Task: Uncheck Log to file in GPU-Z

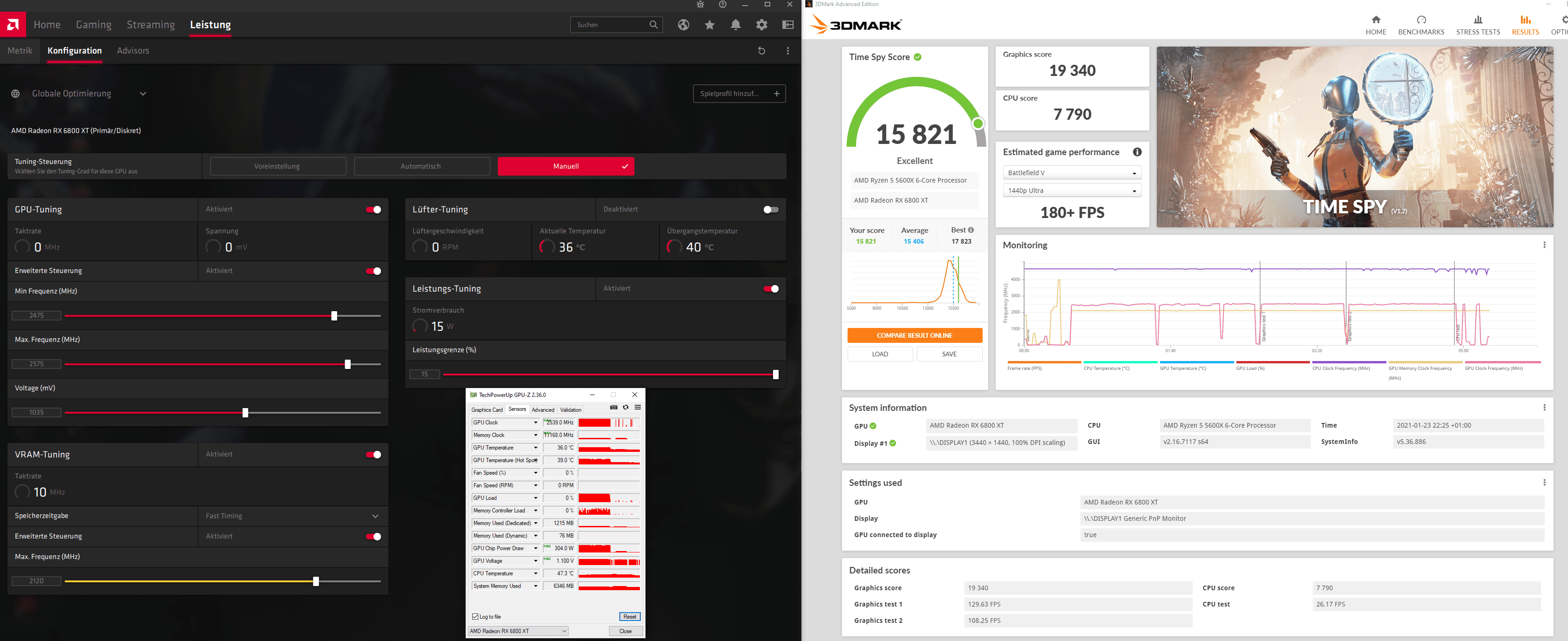Action: point(475,617)
